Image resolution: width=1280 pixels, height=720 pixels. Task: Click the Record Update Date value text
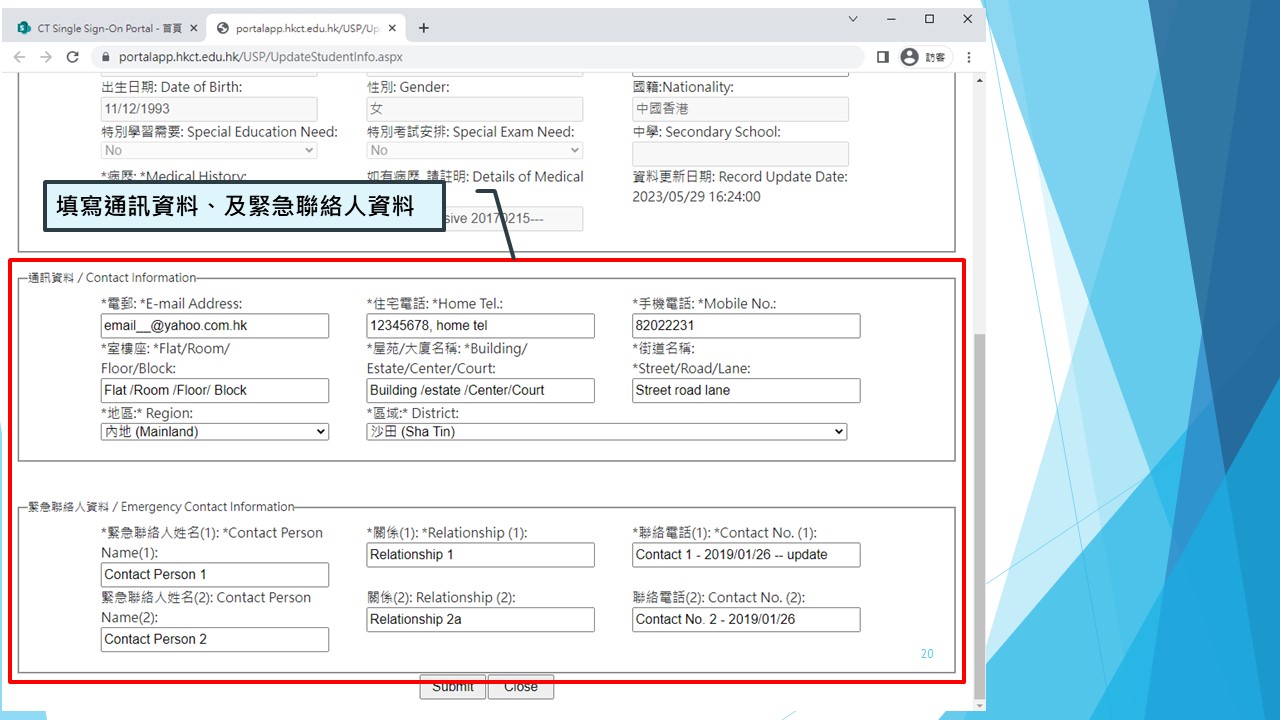point(696,197)
